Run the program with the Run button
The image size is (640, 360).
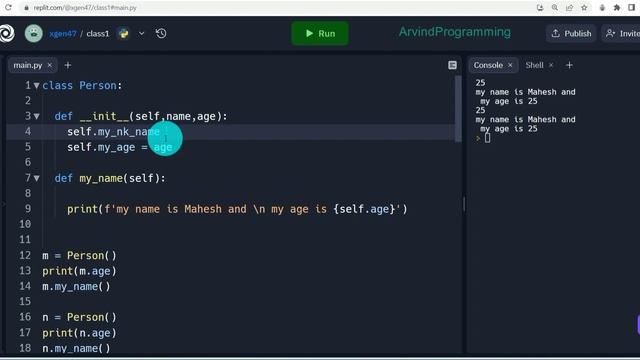tap(320, 33)
